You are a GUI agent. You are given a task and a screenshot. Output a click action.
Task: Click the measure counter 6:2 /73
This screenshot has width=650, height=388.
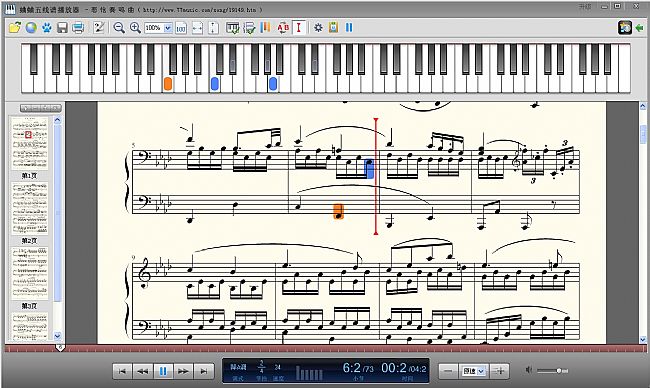pos(358,368)
